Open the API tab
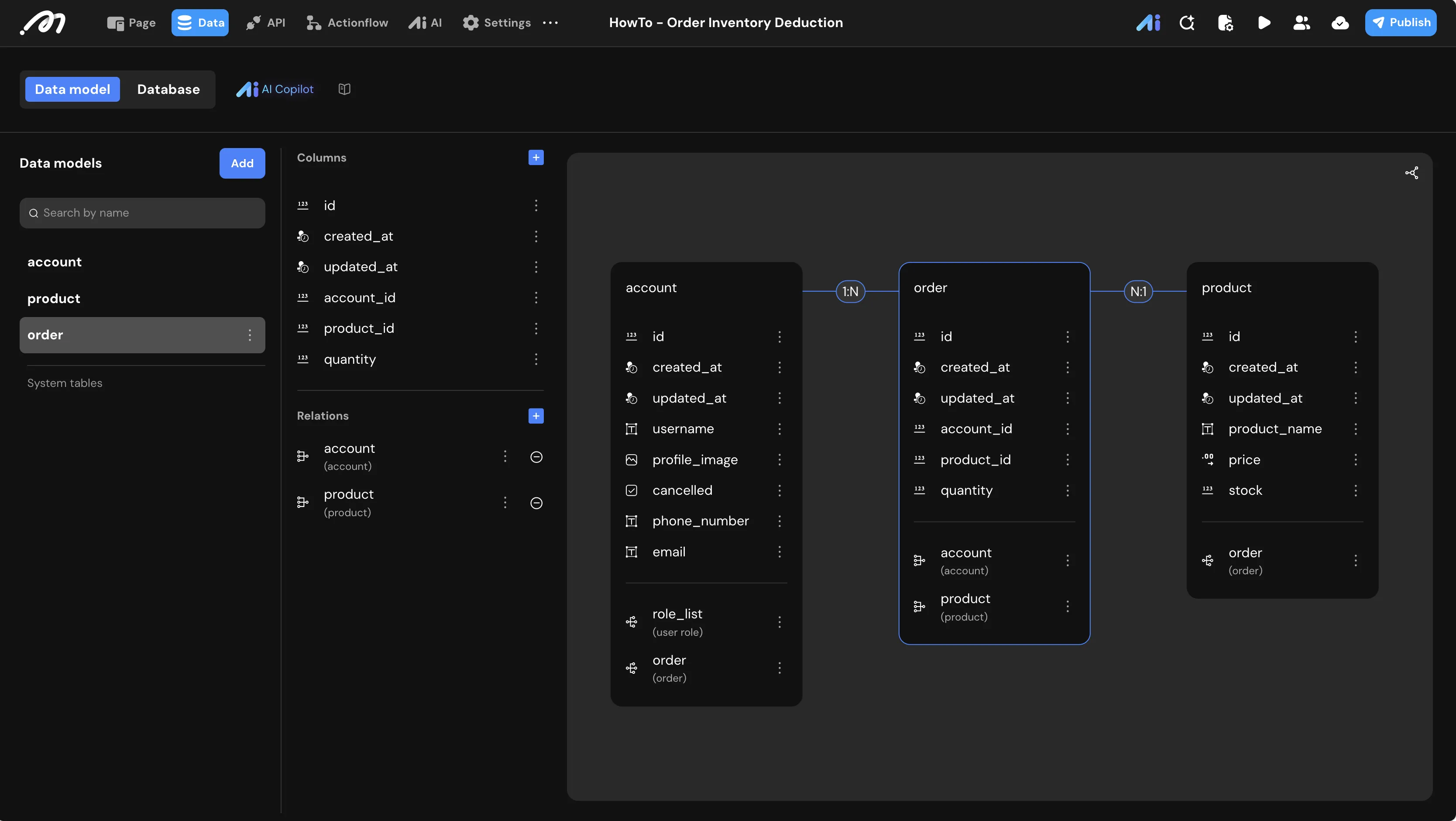Viewport: 1456px width, 821px height. (x=266, y=23)
